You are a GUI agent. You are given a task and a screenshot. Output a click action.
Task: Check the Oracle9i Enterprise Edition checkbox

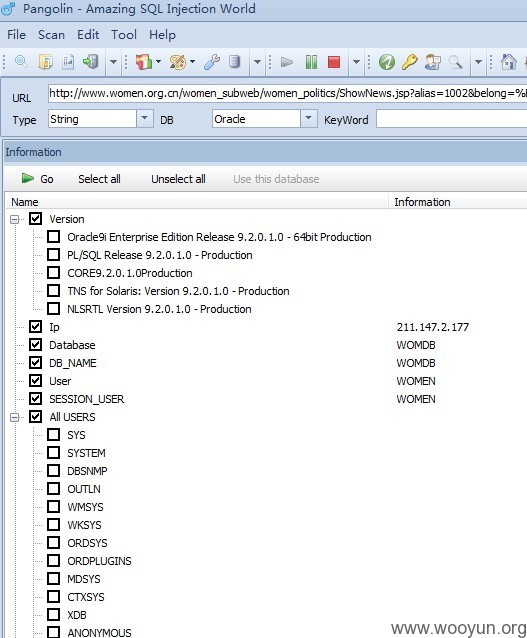point(53,237)
